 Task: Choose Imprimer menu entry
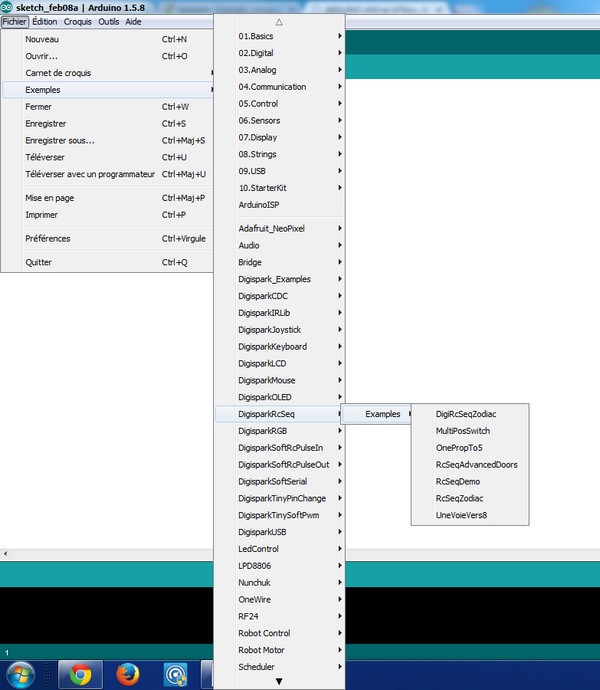[x=108, y=215]
